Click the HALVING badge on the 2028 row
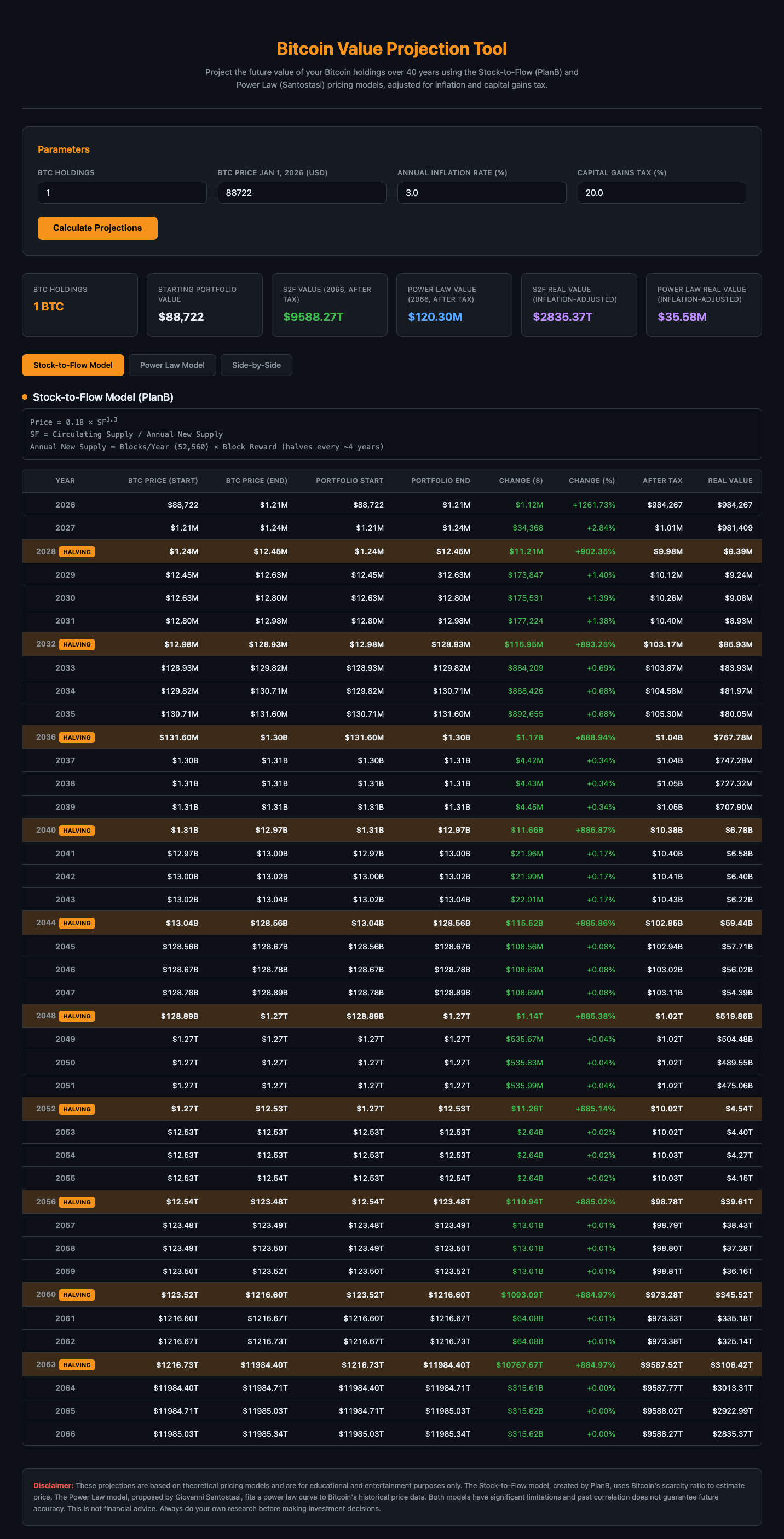Screen dimensions: 784x1539 [x=77, y=552]
